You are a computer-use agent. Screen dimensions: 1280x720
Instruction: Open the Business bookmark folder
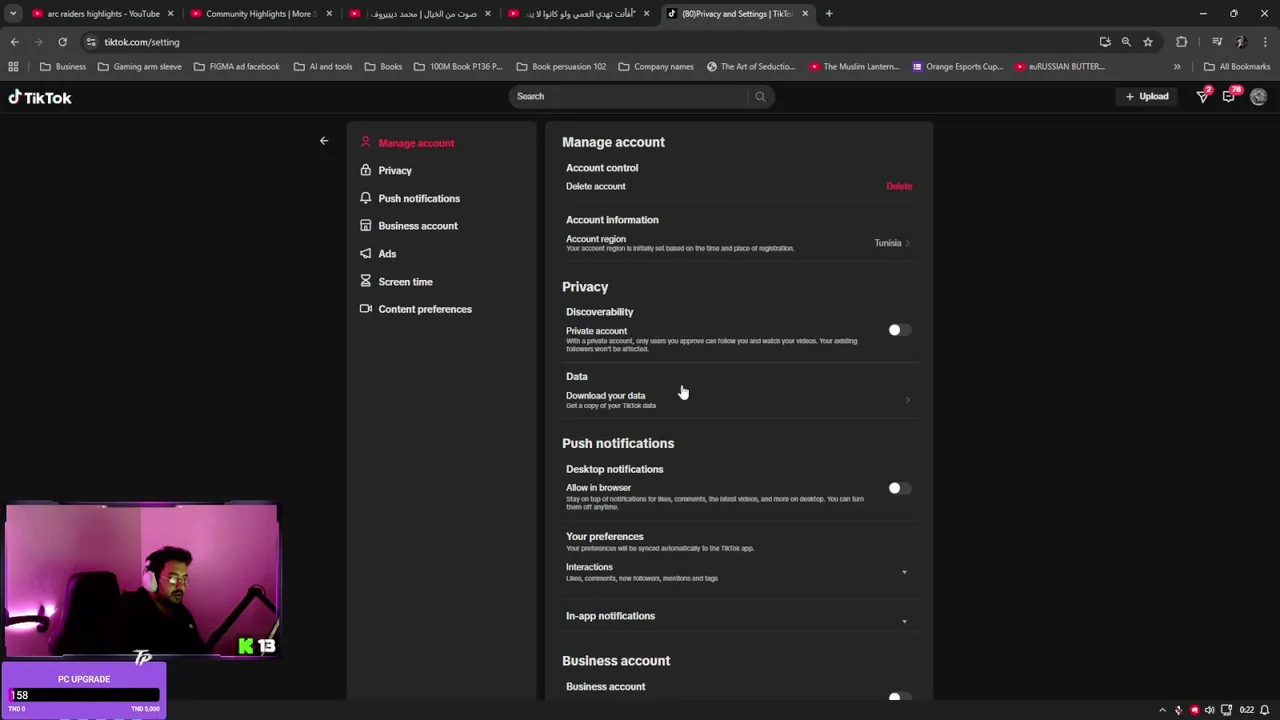63,67
